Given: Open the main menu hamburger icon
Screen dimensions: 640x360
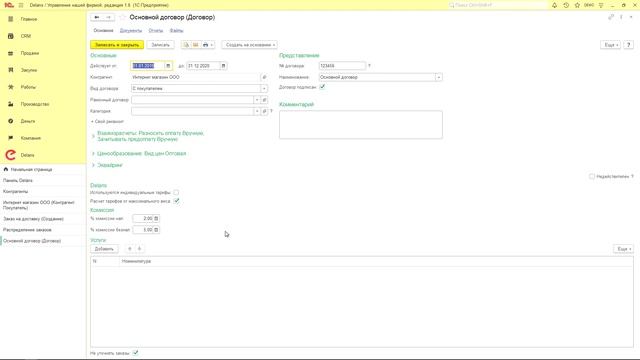Looking at the screenshot, I should (x=21, y=5).
